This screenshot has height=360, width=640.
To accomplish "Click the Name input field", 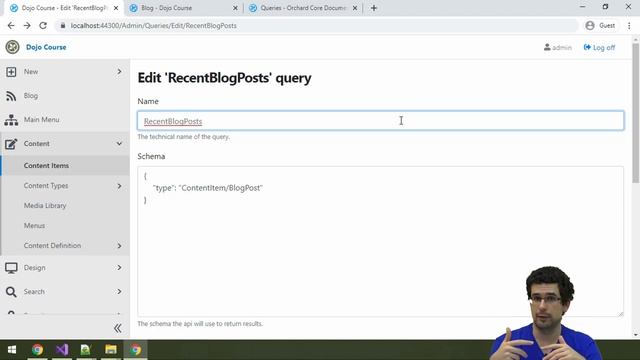I will [x=380, y=121].
